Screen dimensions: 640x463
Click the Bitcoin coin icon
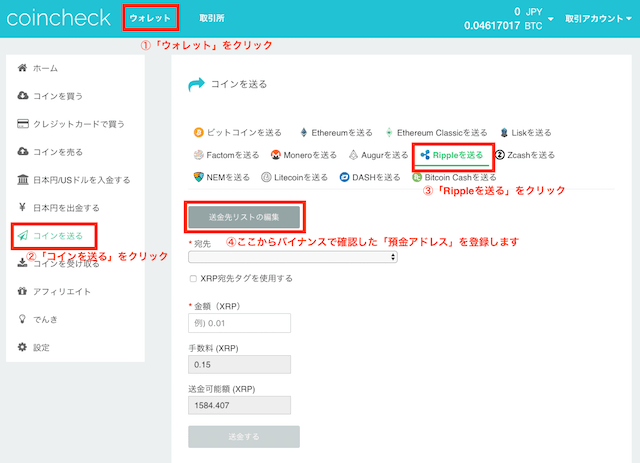click(x=198, y=132)
